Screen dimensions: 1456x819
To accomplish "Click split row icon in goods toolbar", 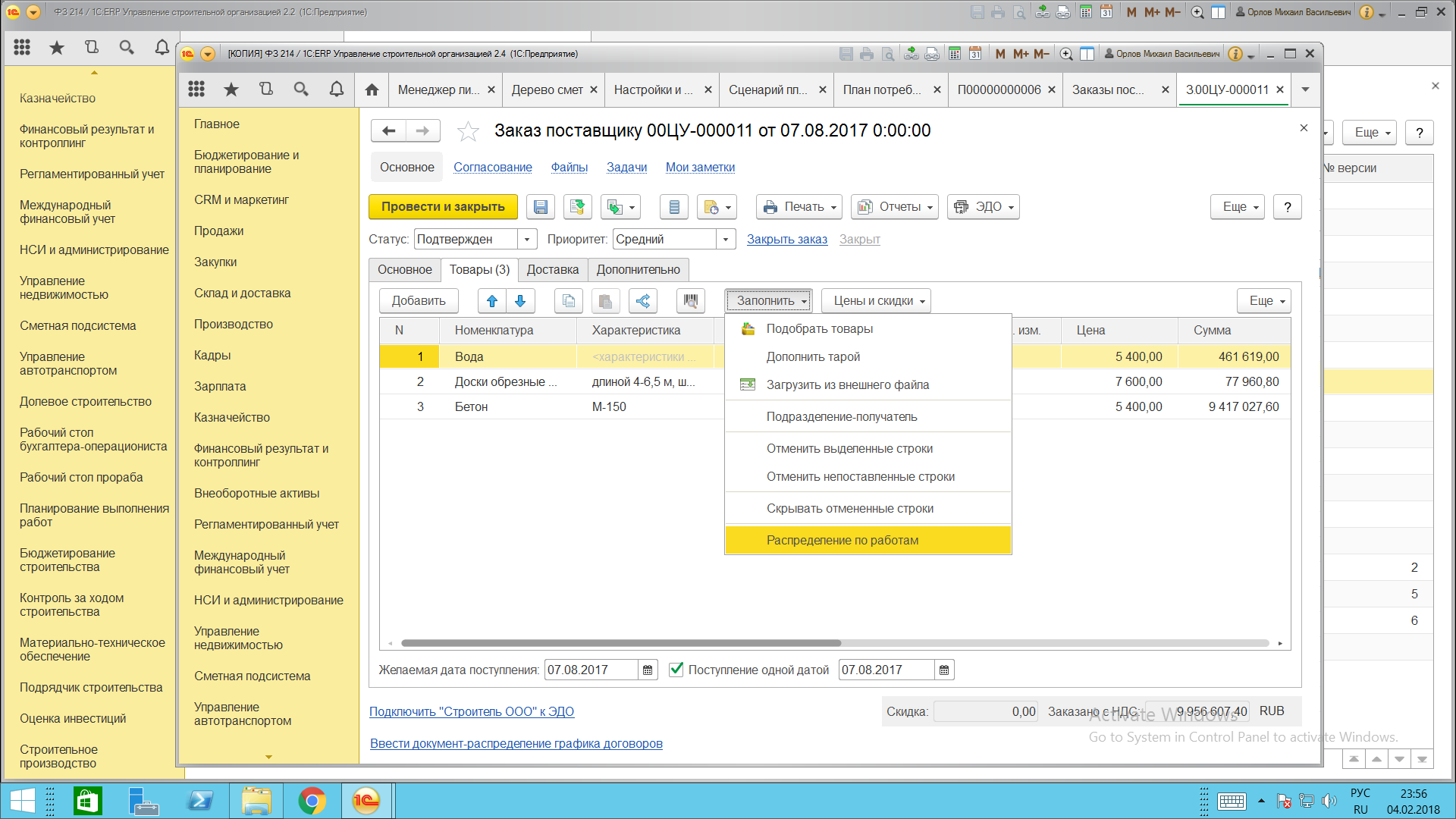I will tap(643, 301).
